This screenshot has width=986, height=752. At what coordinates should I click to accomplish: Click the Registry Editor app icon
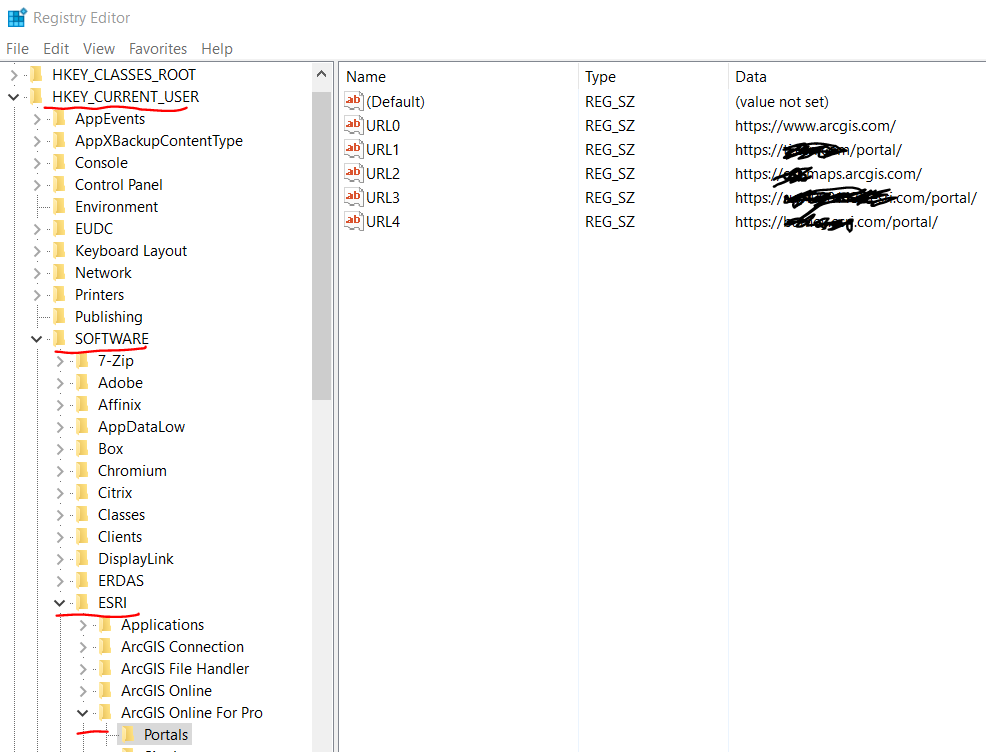(x=17, y=18)
